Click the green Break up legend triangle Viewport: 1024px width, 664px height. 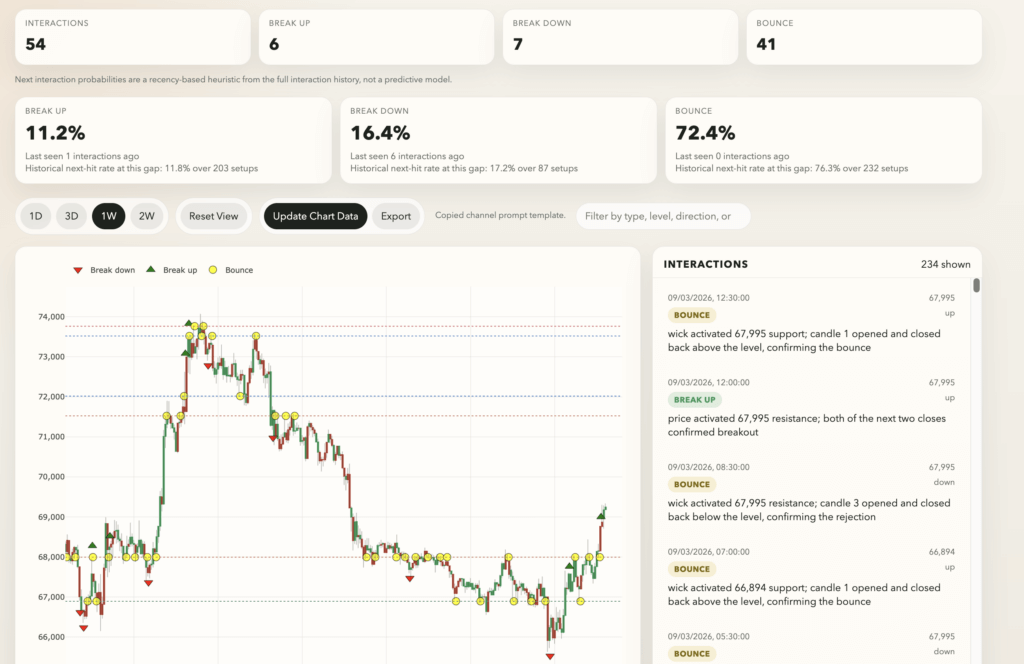tap(151, 270)
